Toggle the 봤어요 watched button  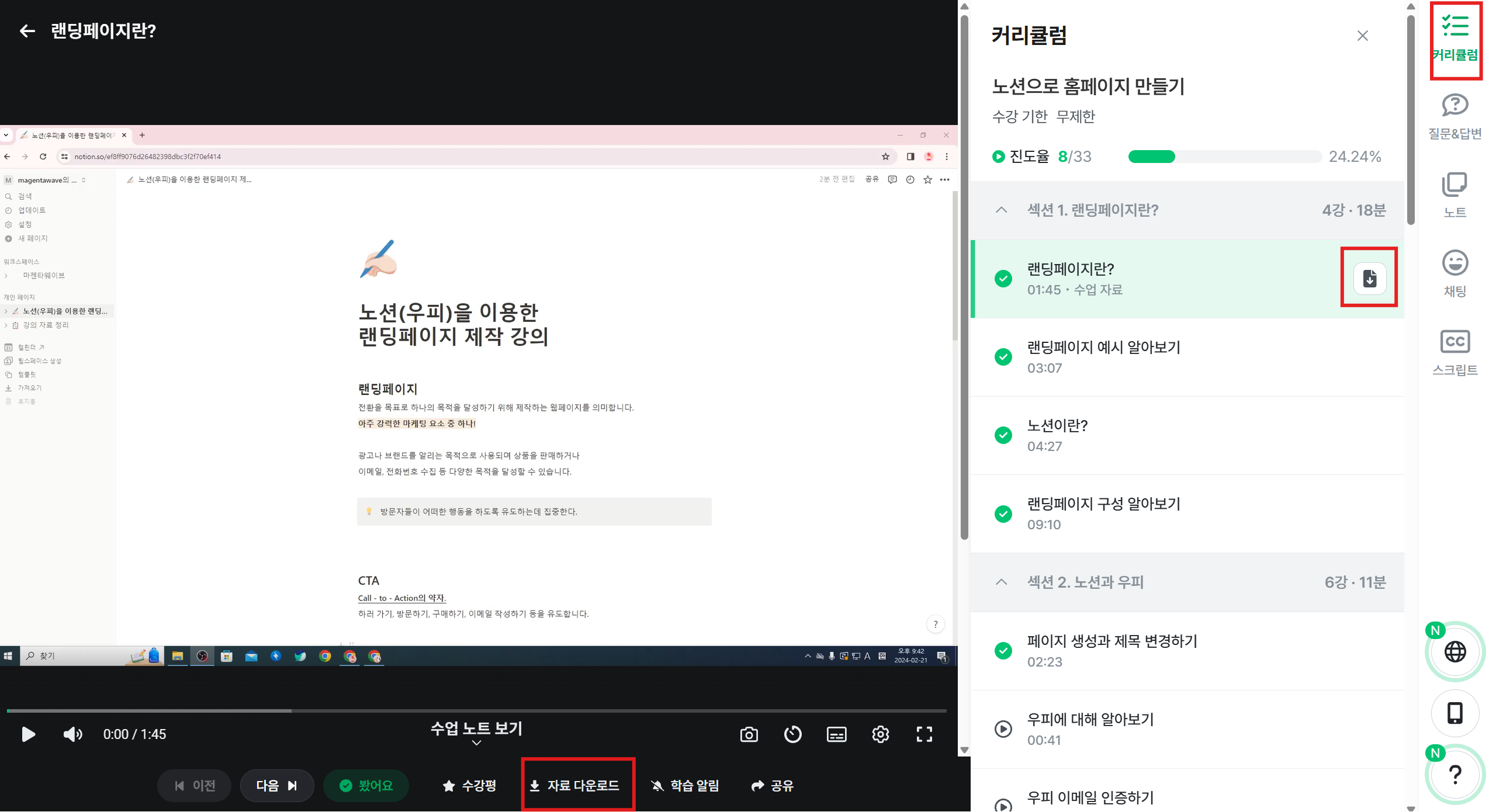[x=366, y=786]
